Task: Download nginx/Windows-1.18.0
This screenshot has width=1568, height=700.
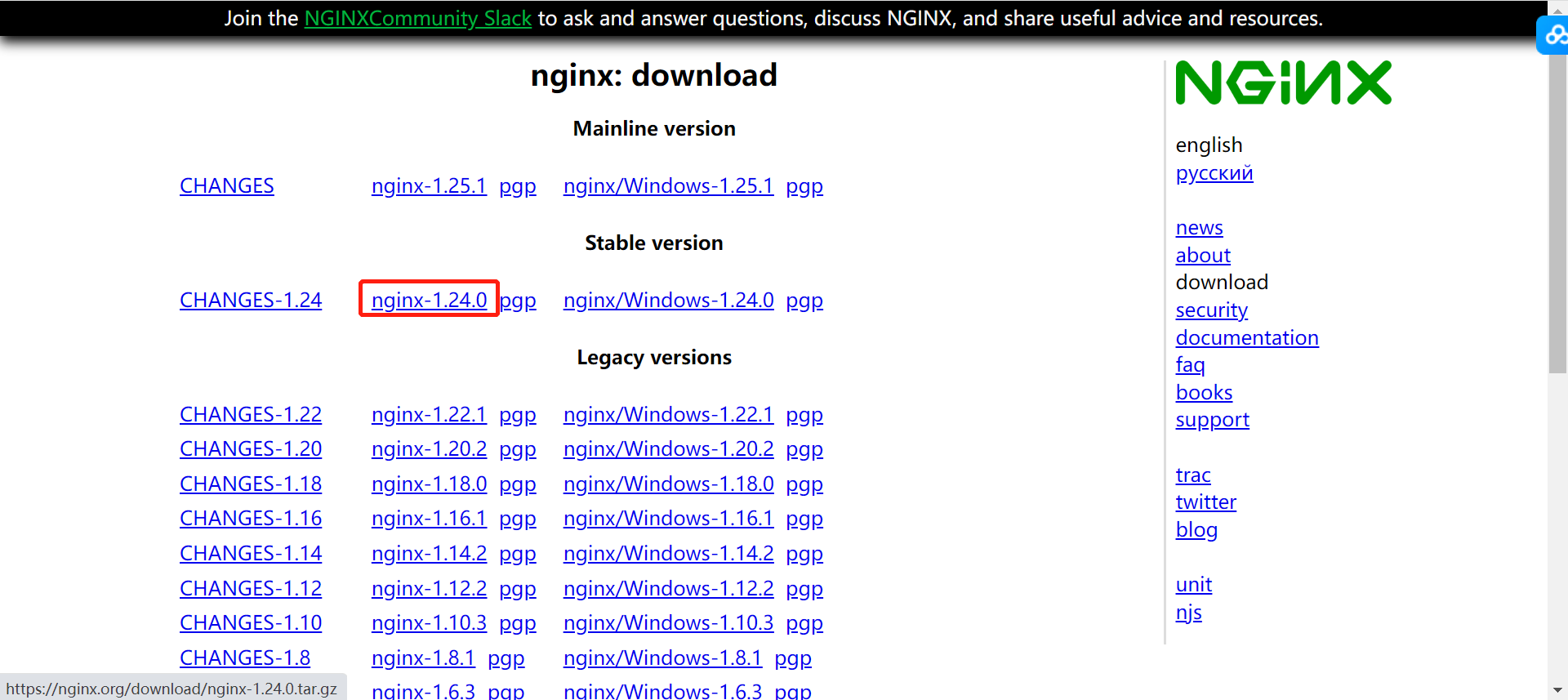Action: (x=668, y=484)
